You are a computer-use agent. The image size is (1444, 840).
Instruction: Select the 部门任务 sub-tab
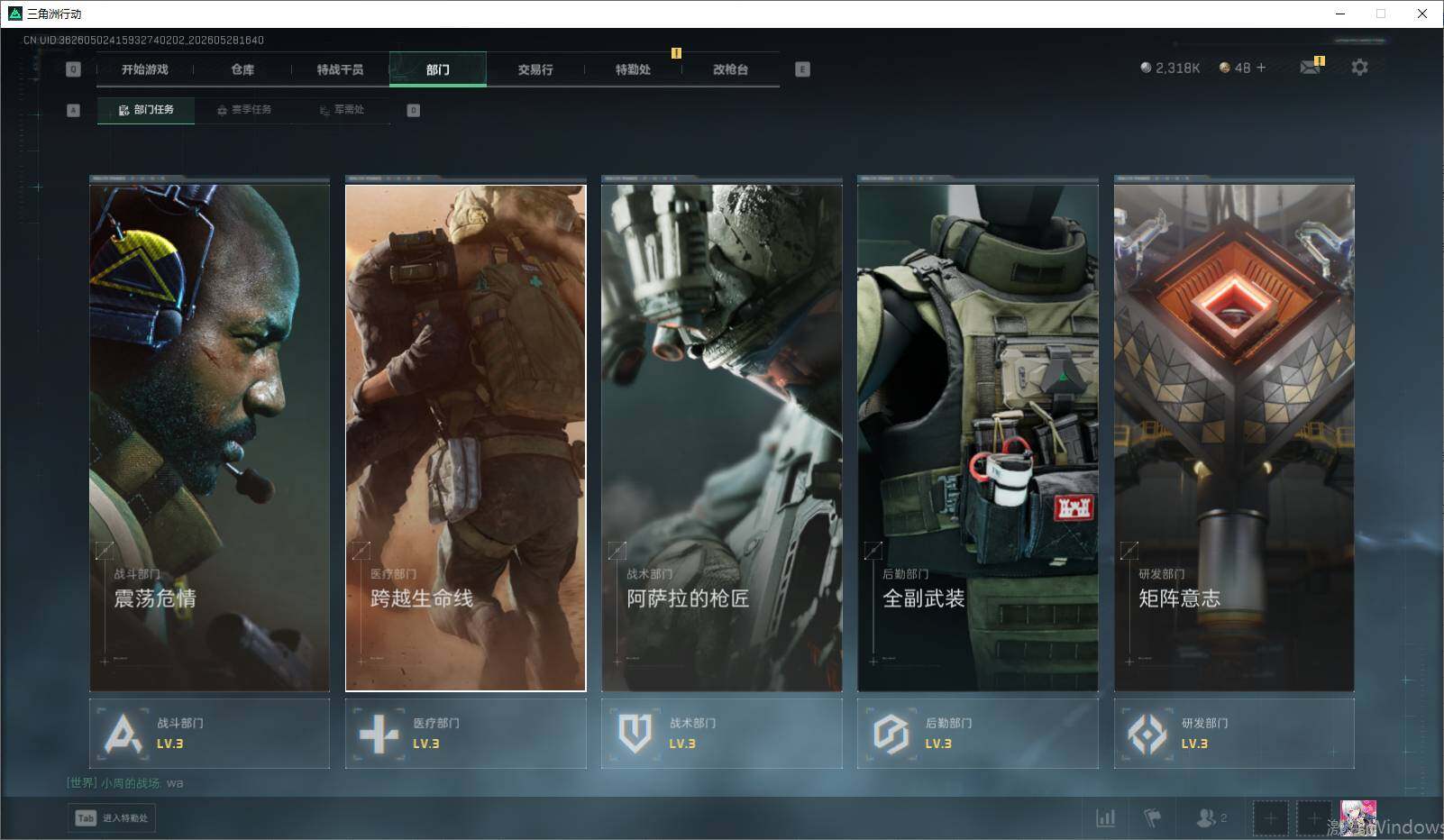point(146,110)
